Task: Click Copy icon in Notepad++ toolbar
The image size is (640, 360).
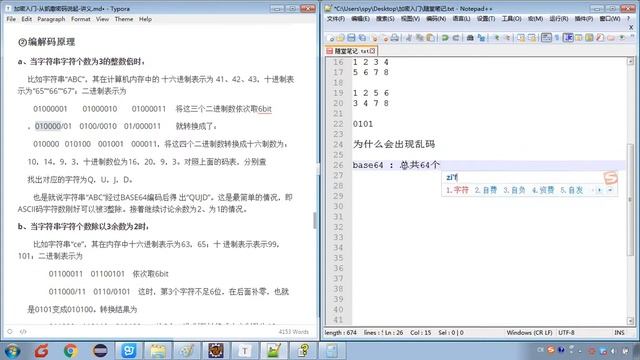Action: pyautogui.click(x=420, y=38)
